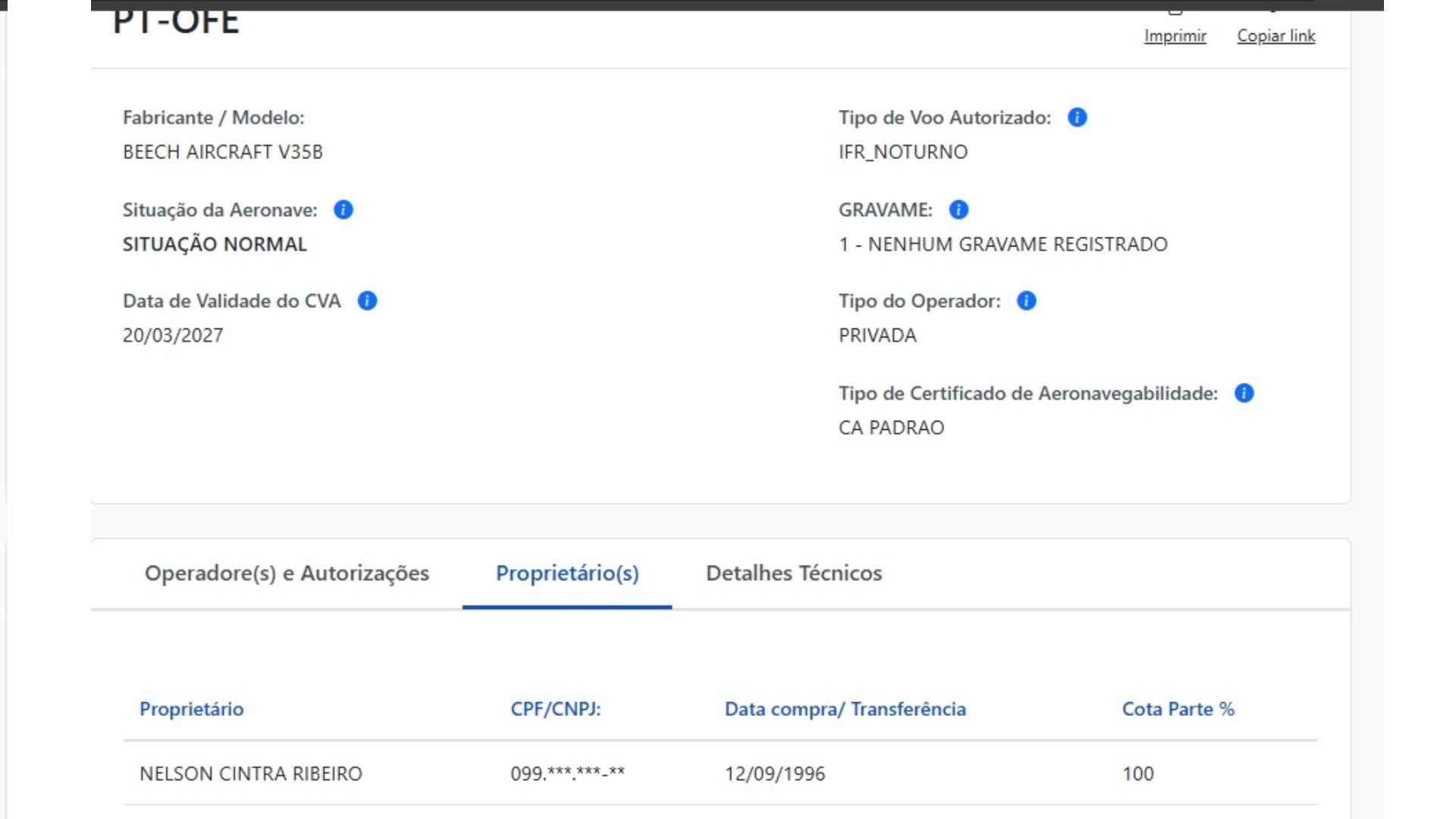The height and width of the screenshot is (819, 1456).
Task: Click info icon beside GRAVAME label
Action: click(x=959, y=210)
